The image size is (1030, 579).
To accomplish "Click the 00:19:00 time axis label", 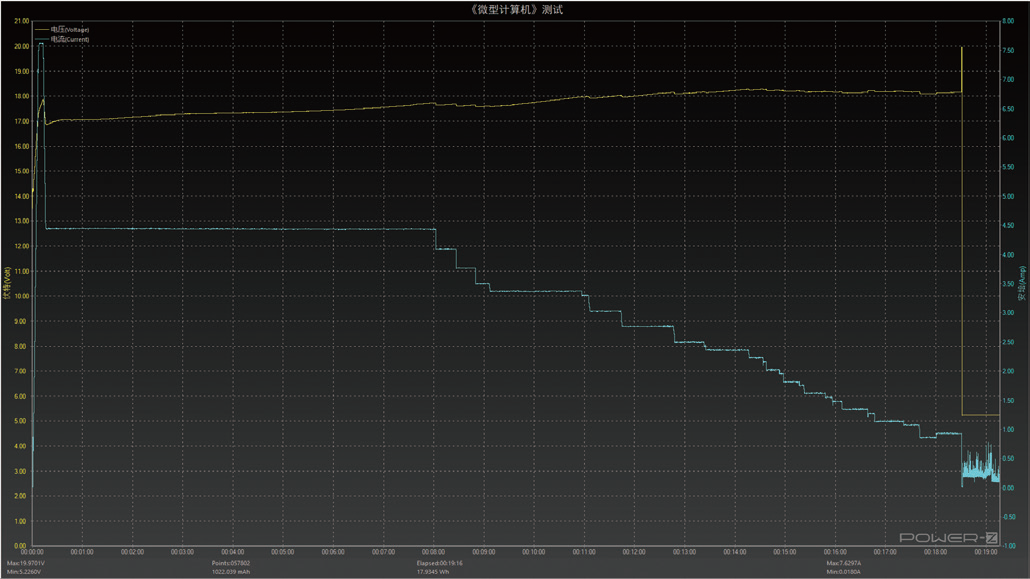I will [x=985, y=552].
